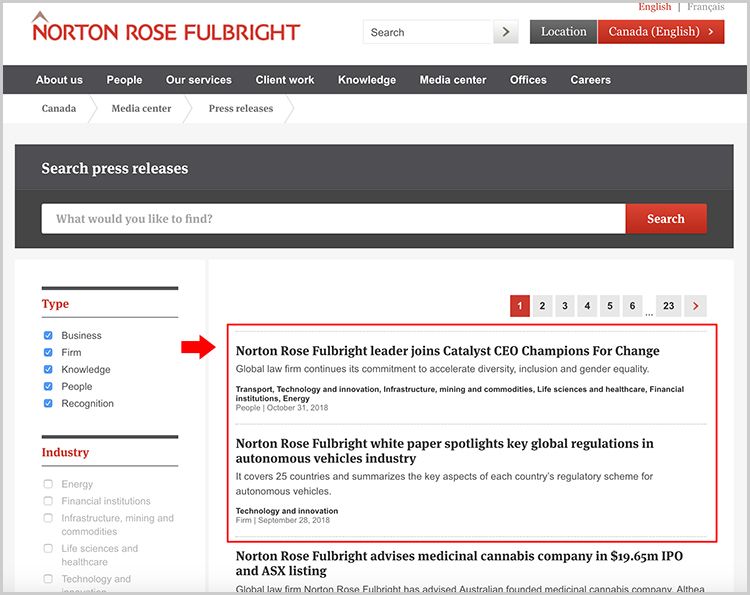Select current results page 1
The image size is (750, 595).
(519, 306)
